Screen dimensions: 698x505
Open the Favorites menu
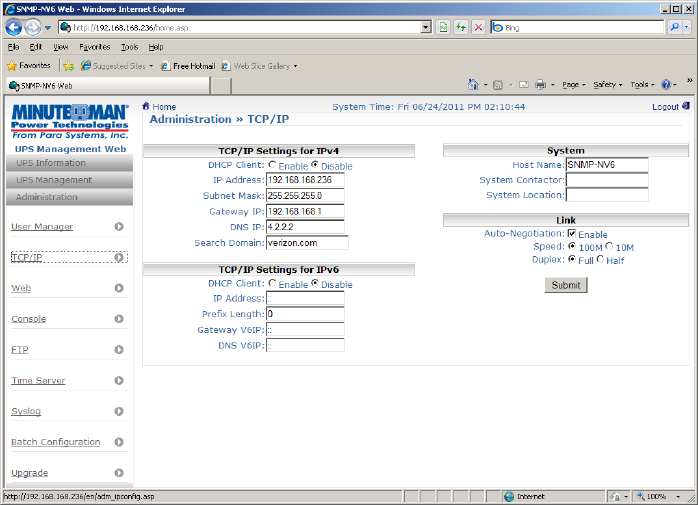(94, 47)
